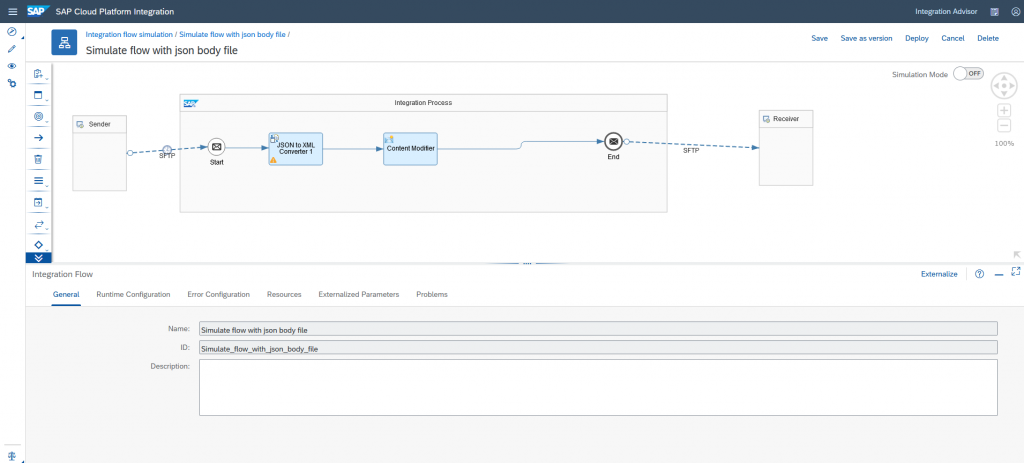Click the legal scales icon at sidebar bottom

(12, 455)
